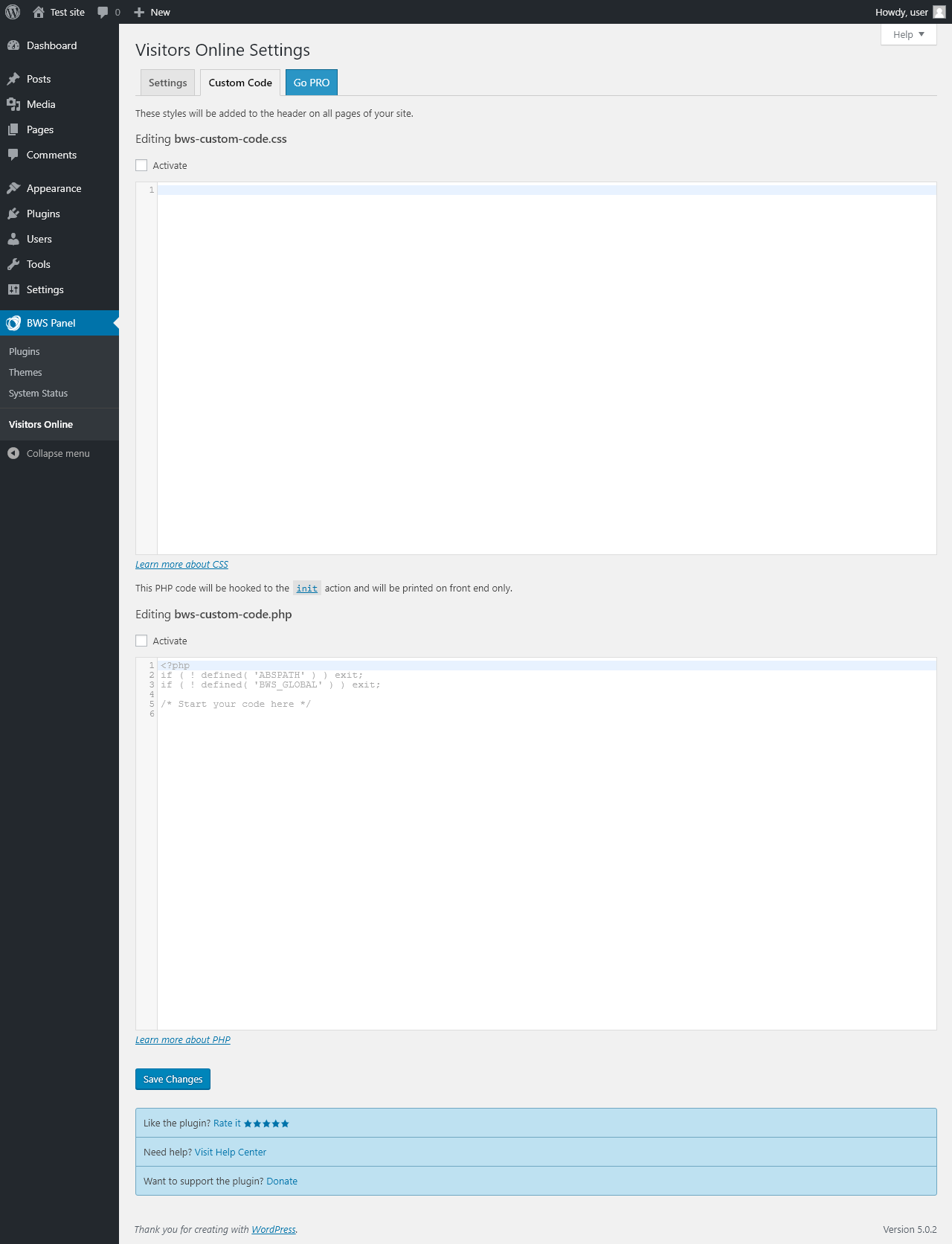The height and width of the screenshot is (1244, 952).
Task: Click the 'Start your code here' comment line
Action: [236, 704]
